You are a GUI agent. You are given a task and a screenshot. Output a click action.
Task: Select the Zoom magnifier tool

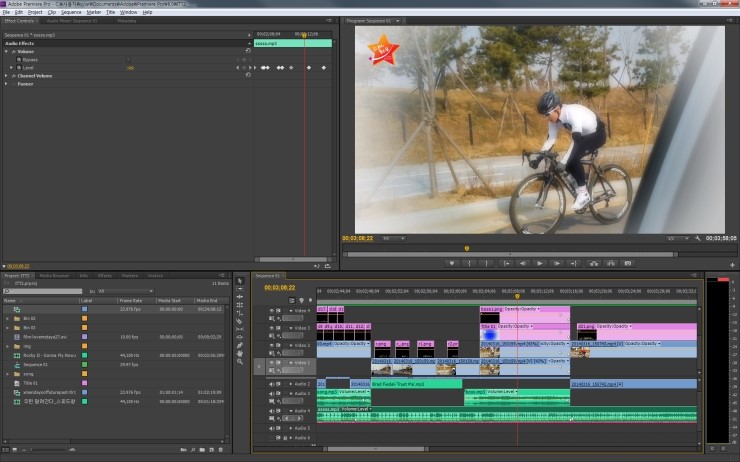[240, 361]
